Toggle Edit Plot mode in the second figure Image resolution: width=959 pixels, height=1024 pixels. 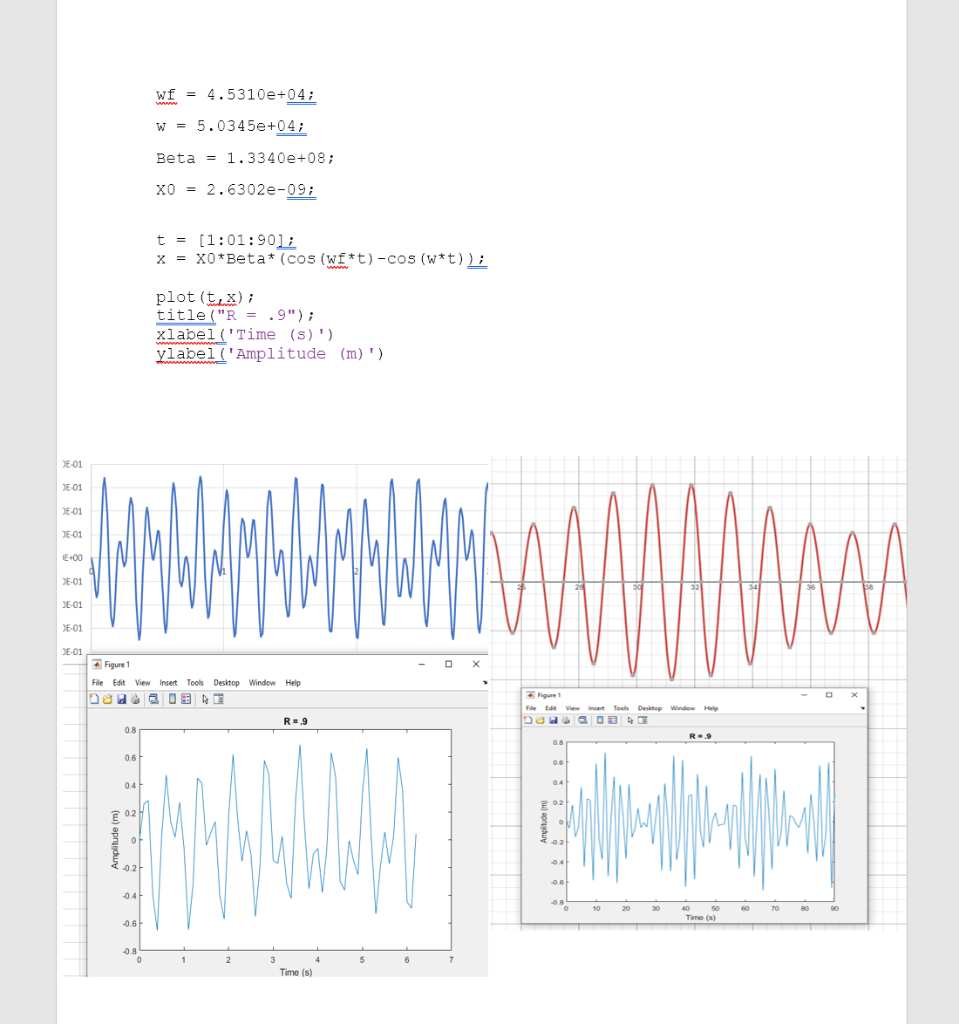630,720
